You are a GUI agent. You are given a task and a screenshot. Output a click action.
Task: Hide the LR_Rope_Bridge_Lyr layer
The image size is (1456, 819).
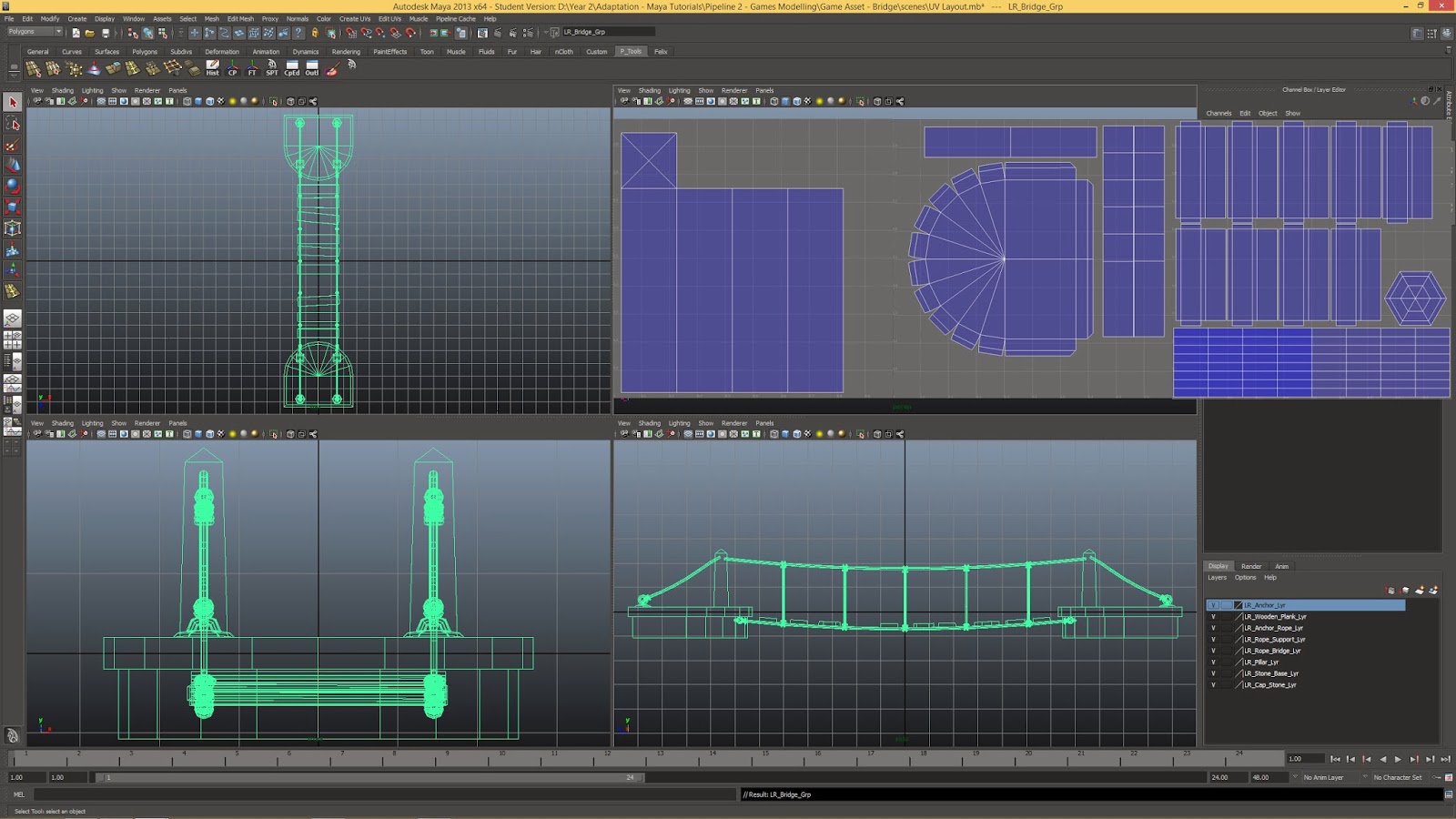coord(1213,651)
